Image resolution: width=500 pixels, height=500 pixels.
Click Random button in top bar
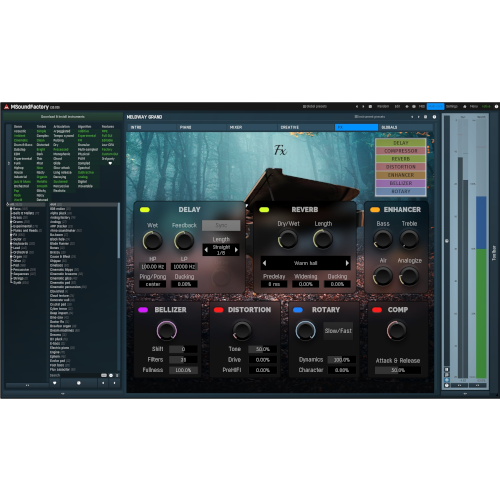click(383, 107)
